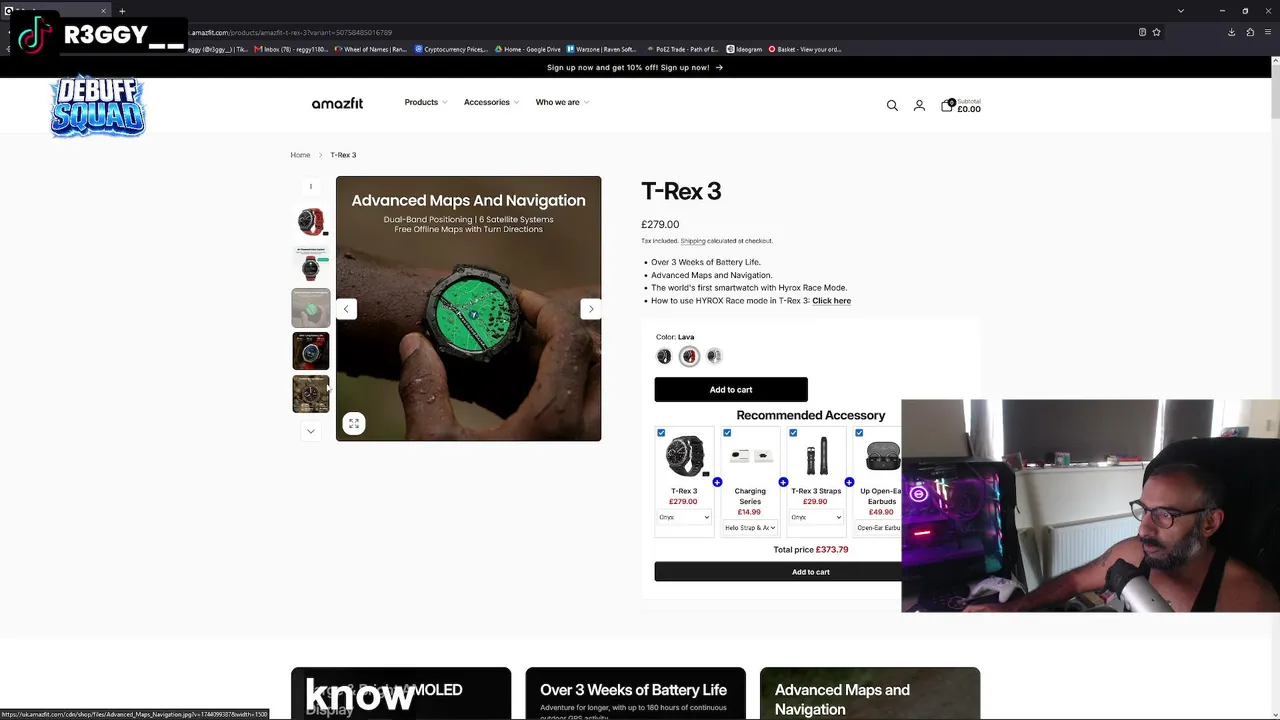This screenshot has width=1280, height=720.
Task: Open the Wheel of Names bookmark
Action: click(x=370, y=49)
